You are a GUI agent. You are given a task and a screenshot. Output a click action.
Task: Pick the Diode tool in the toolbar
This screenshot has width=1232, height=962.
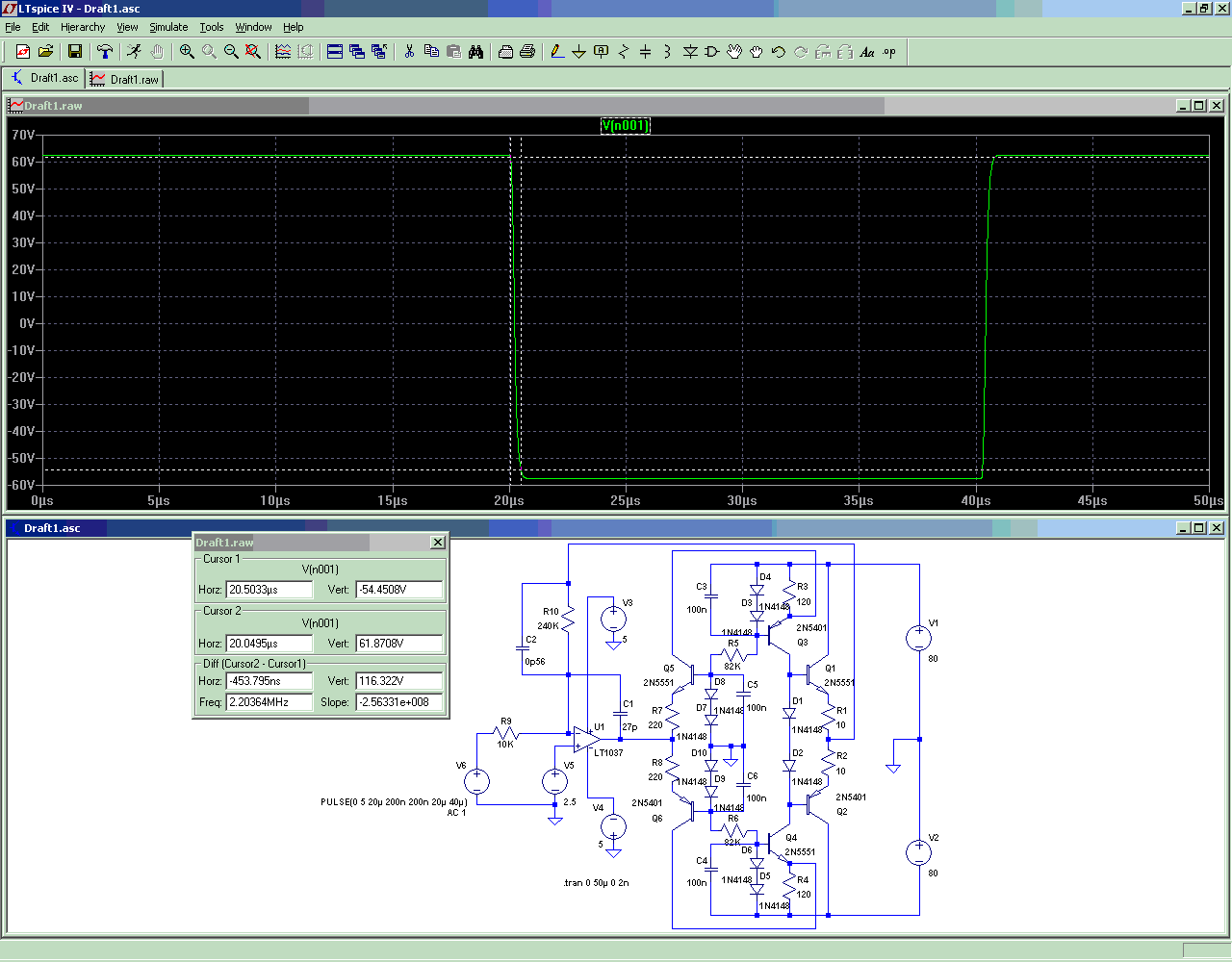689,51
